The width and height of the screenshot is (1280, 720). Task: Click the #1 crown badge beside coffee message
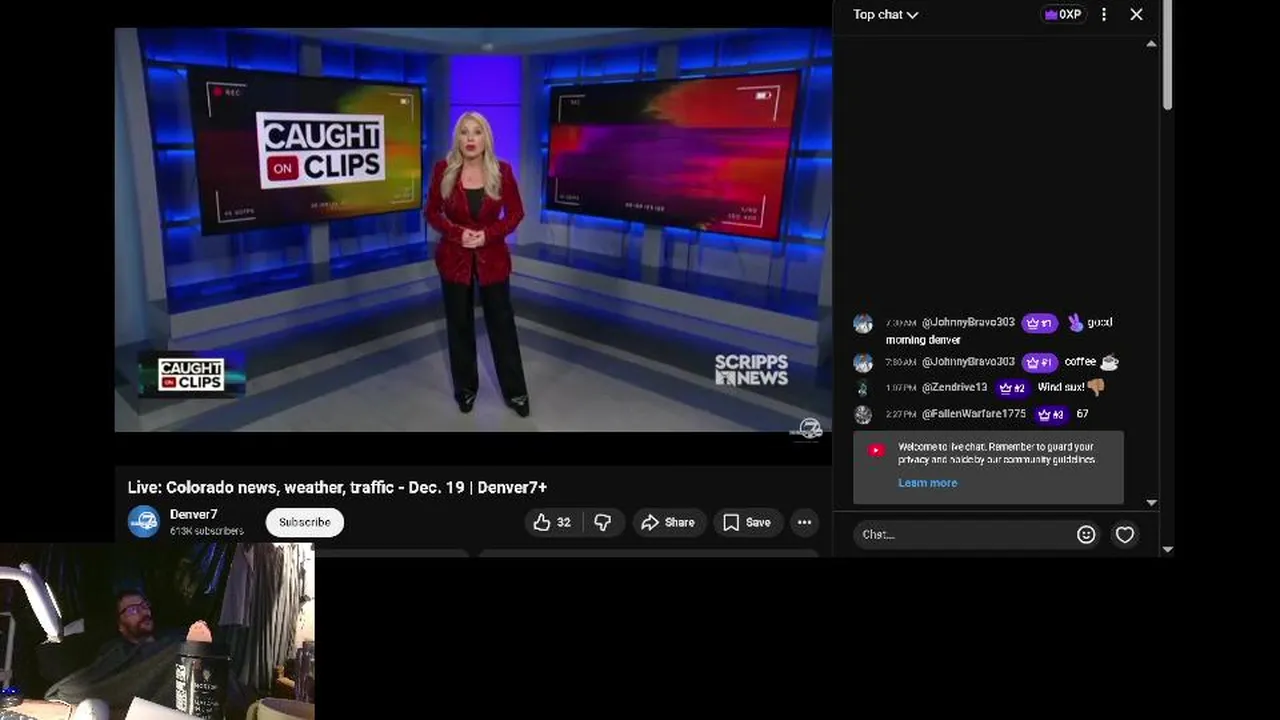pos(1039,362)
